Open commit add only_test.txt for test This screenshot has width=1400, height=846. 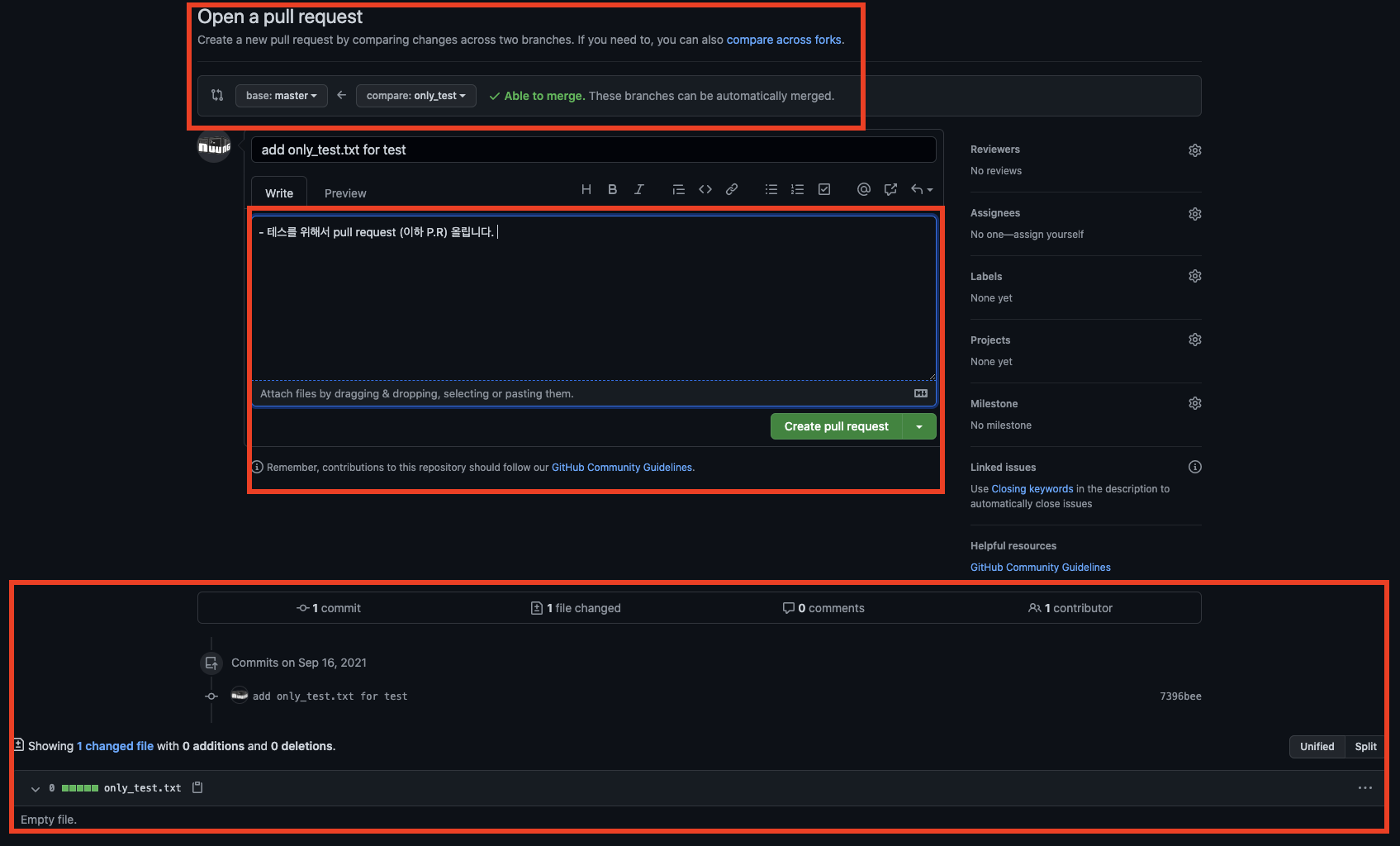330,696
